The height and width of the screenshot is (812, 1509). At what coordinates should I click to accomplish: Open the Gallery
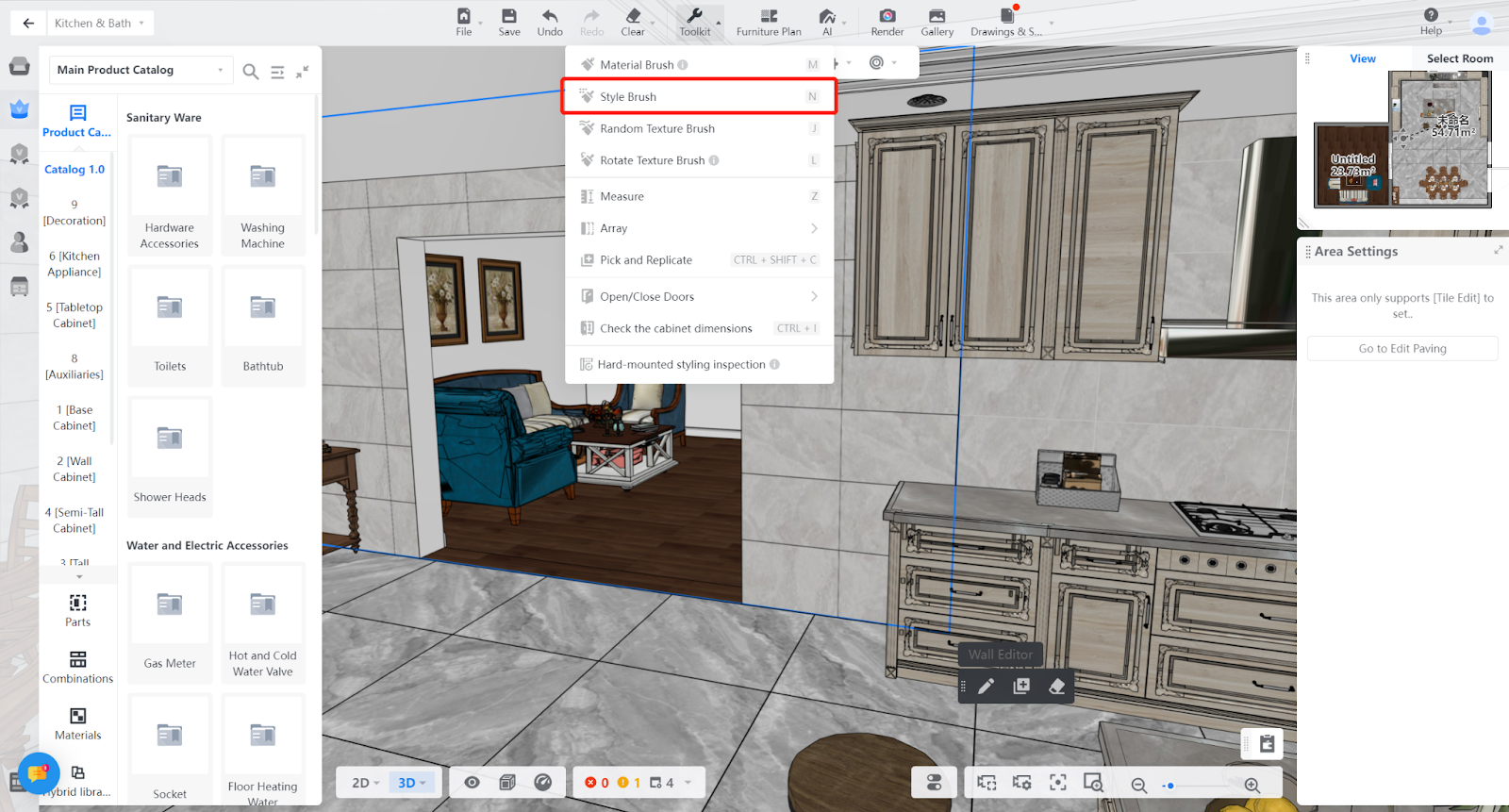tap(937, 23)
